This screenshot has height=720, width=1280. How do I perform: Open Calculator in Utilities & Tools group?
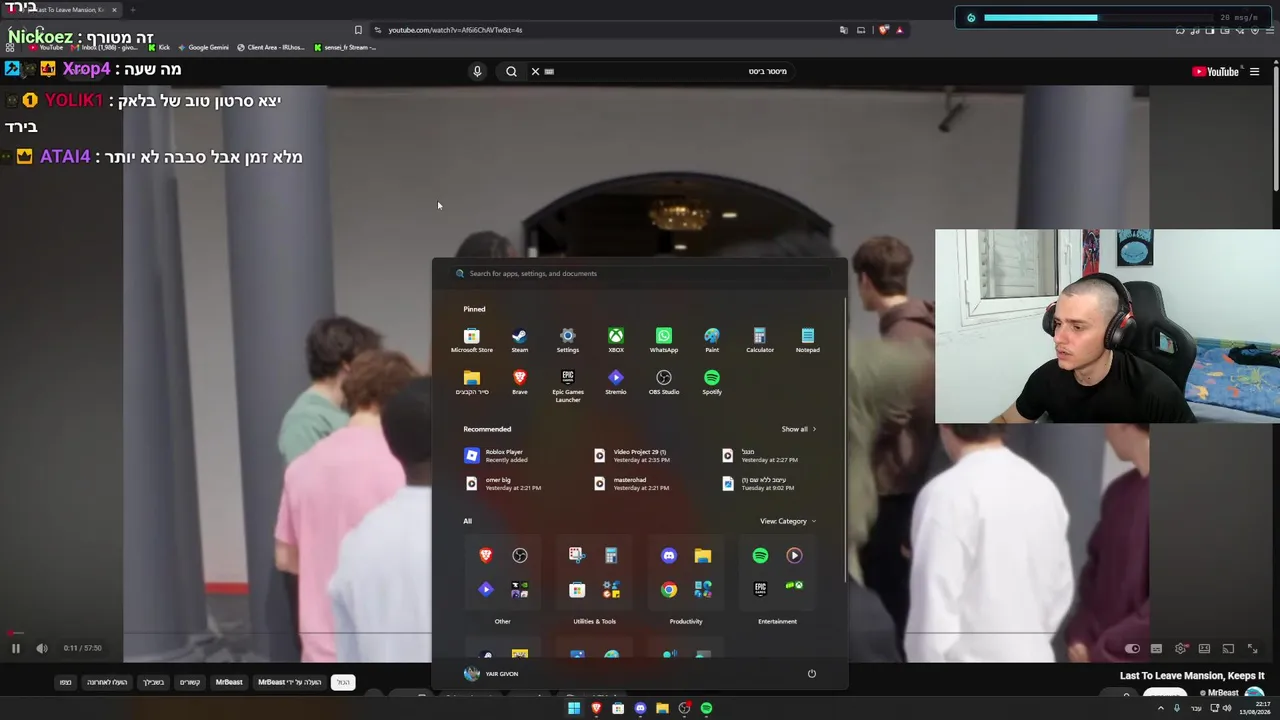[x=611, y=555]
